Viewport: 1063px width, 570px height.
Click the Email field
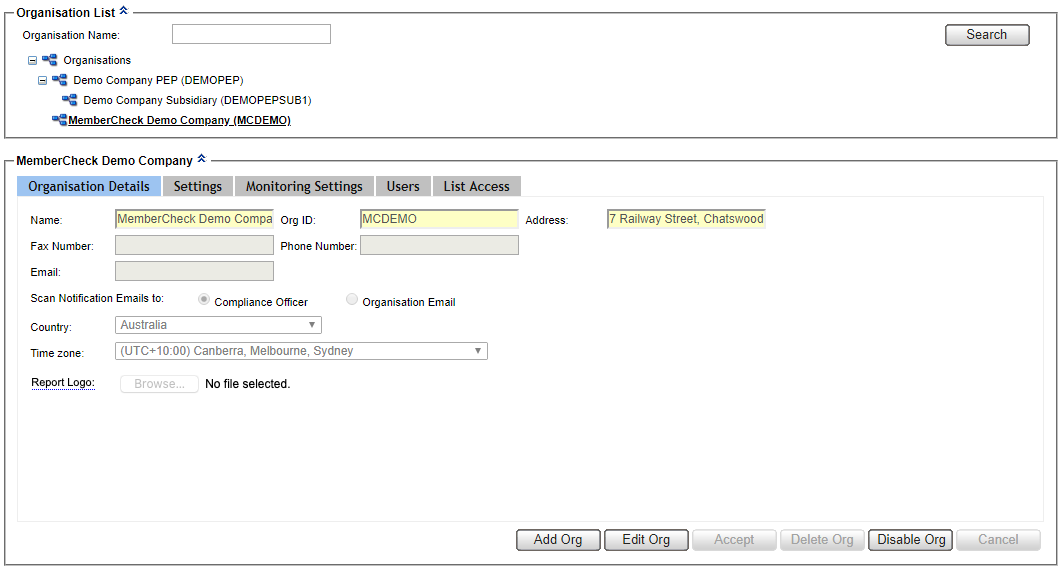(x=195, y=271)
